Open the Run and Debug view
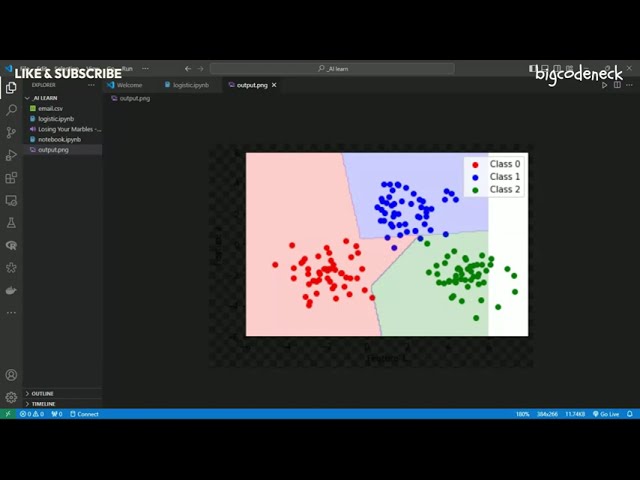Screen dimensions: 640x480 coord(11,155)
